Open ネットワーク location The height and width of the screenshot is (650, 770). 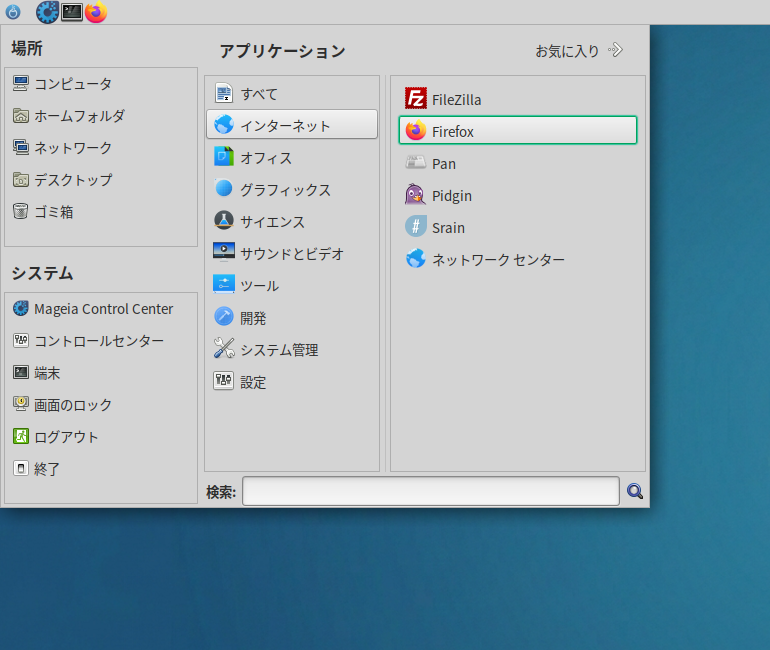[101, 148]
